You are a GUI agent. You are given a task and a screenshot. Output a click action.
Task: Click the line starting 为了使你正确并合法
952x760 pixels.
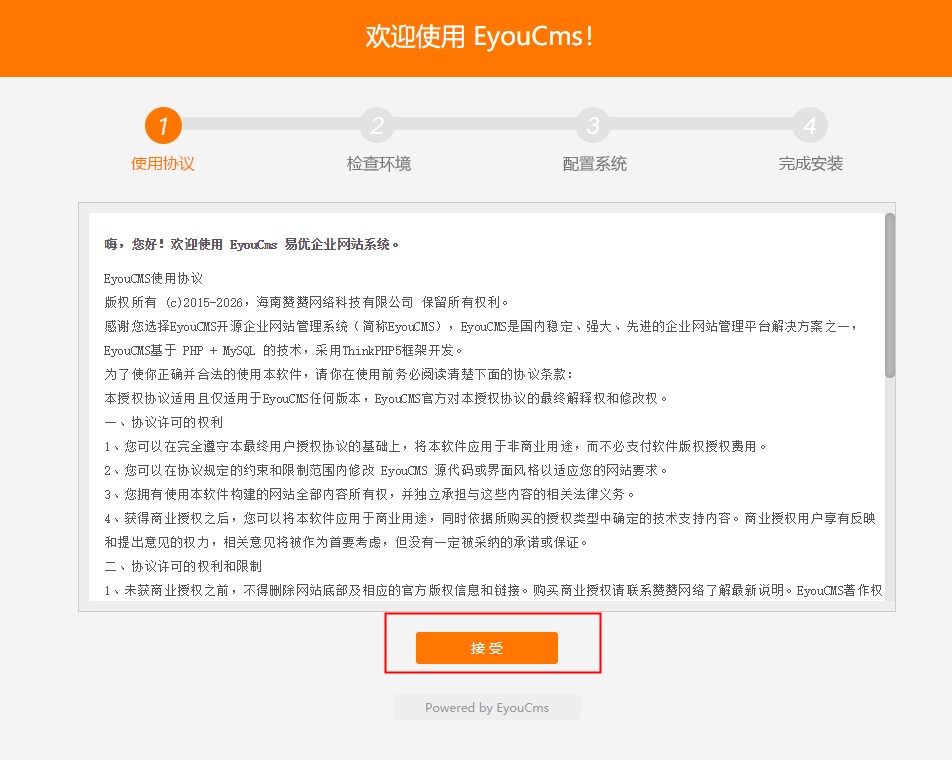point(338,375)
